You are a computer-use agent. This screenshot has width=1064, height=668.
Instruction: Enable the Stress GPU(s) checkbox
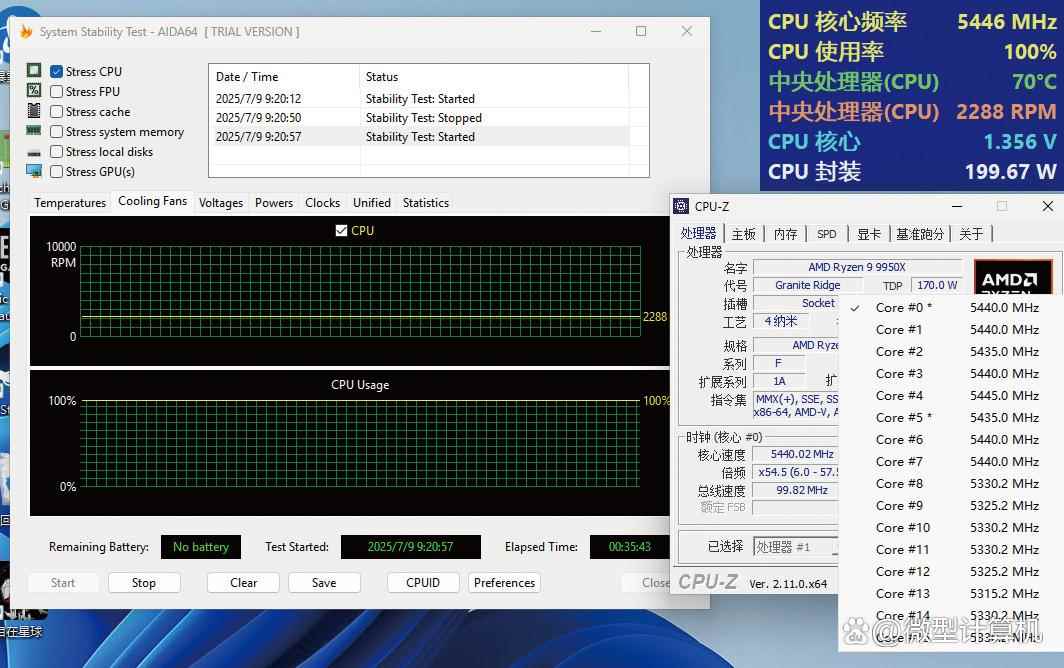point(57,172)
